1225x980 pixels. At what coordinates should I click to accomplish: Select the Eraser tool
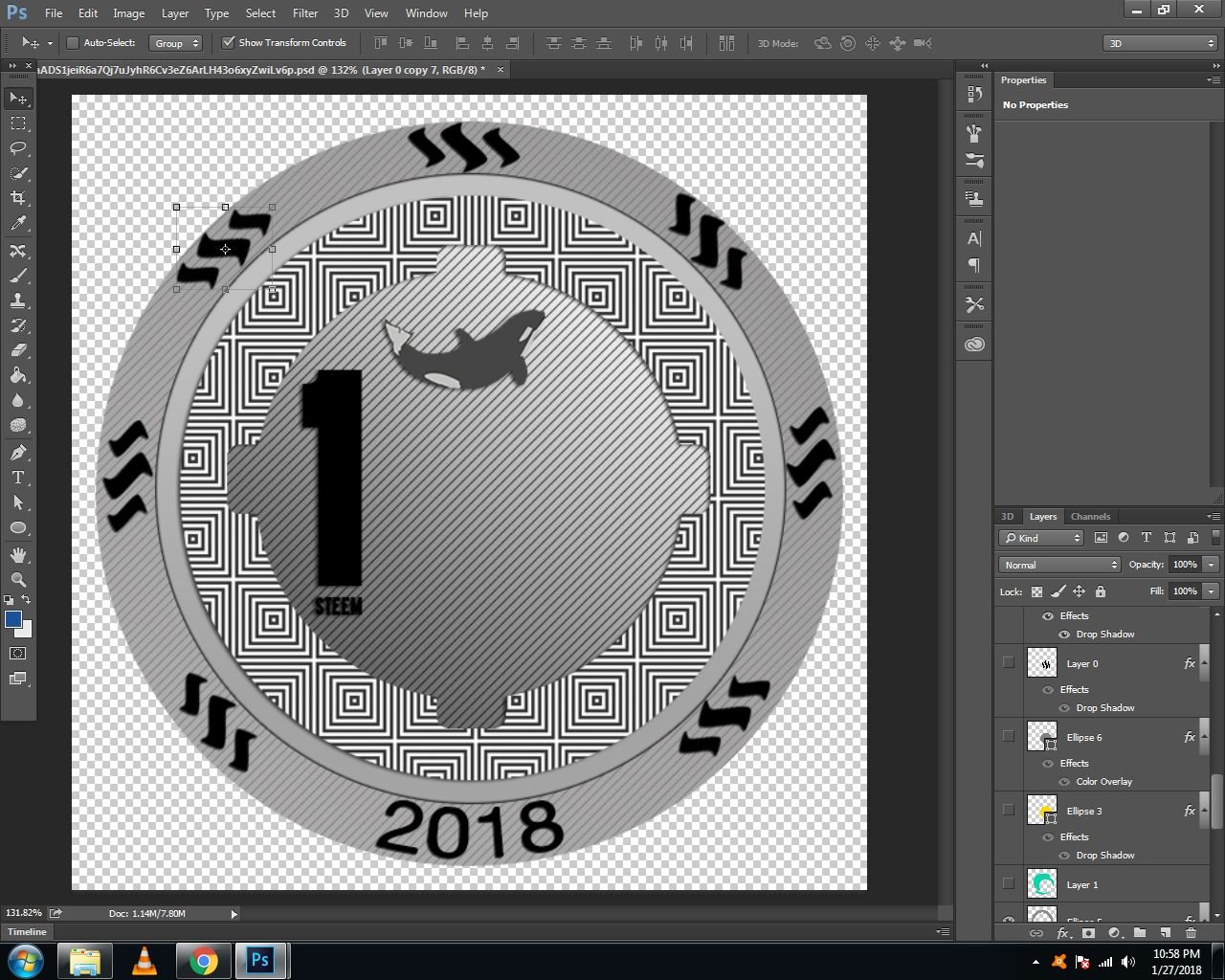[18, 350]
